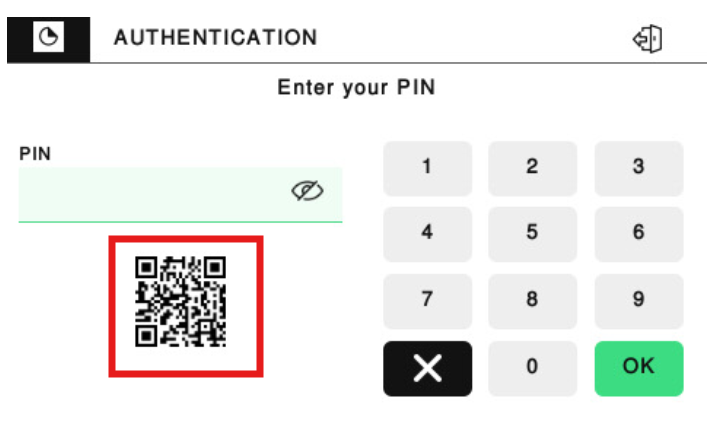Select digit 6 on the keypad

coord(638,233)
